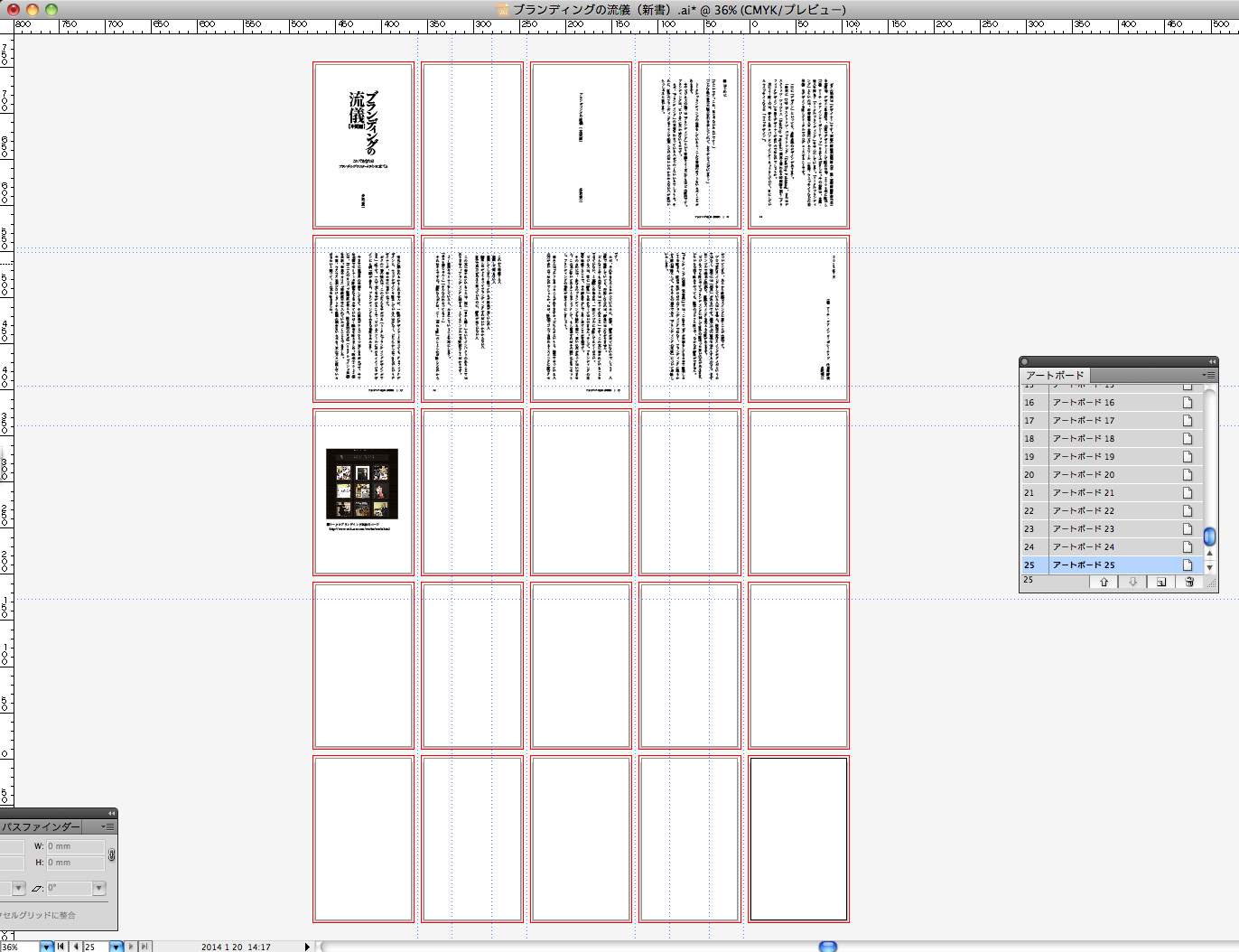Image resolution: width=1239 pixels, height=952 pixels.
Task: Click page icon for アートボード 25
Action: (x=1188, y=565)
